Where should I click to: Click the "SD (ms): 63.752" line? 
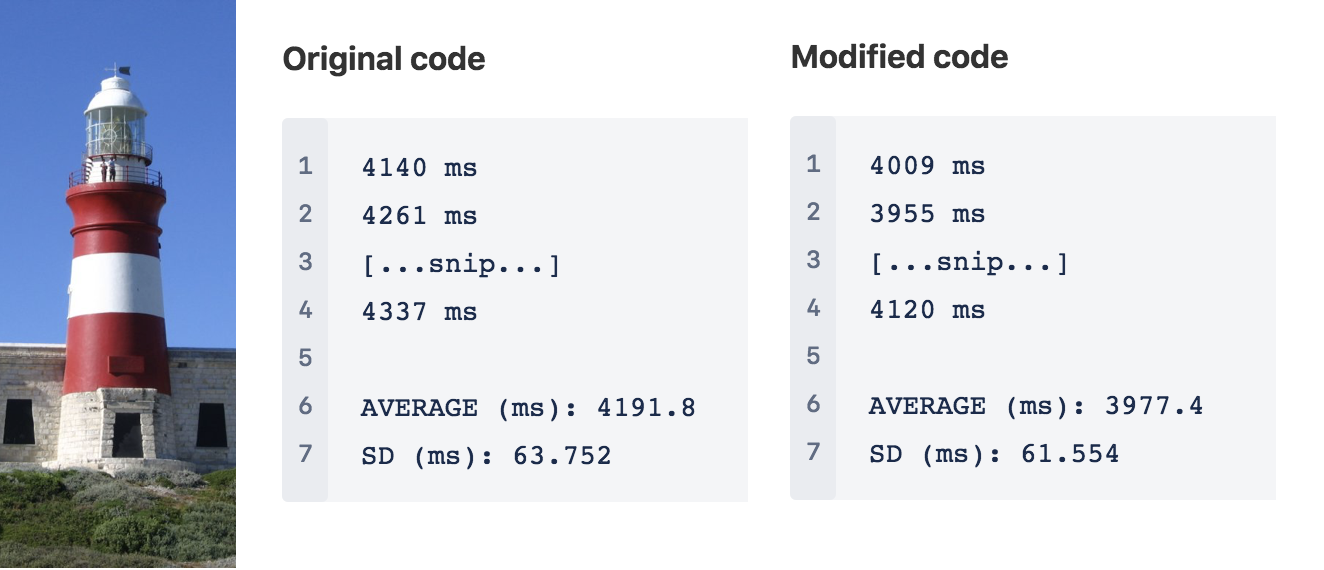(x=486, y=456)
